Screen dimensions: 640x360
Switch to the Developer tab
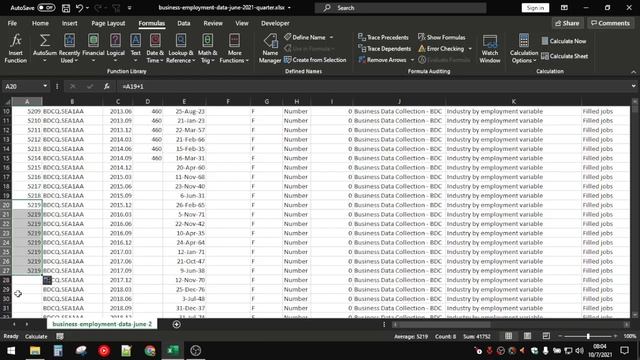pos(275,23)
